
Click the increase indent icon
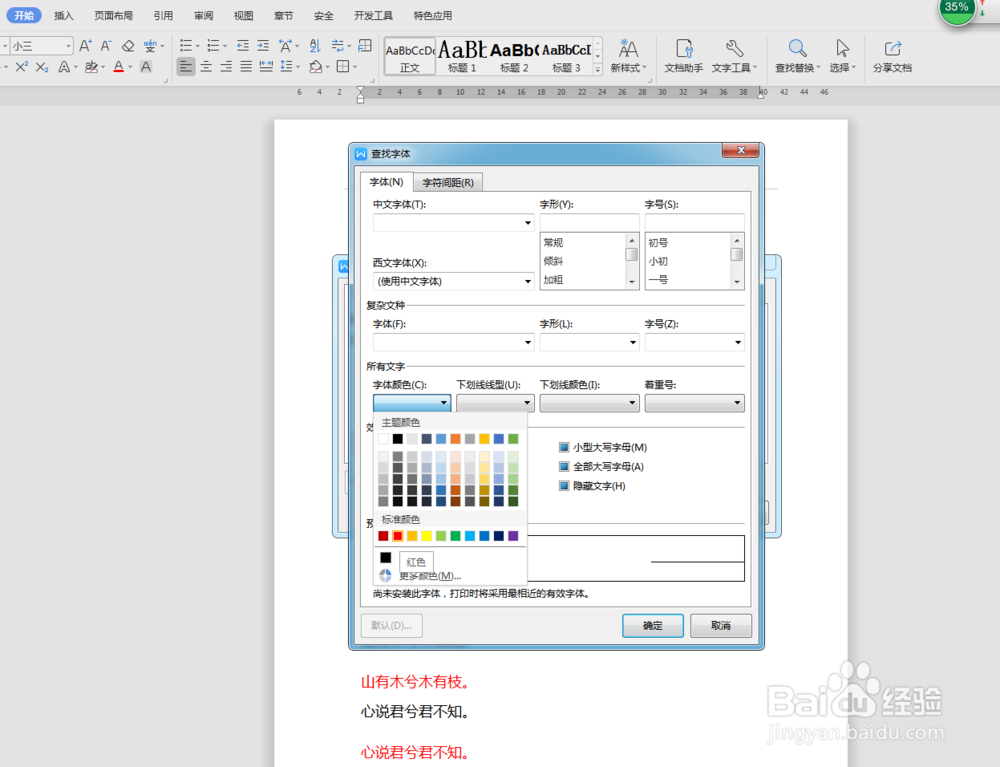pos(262,44)
